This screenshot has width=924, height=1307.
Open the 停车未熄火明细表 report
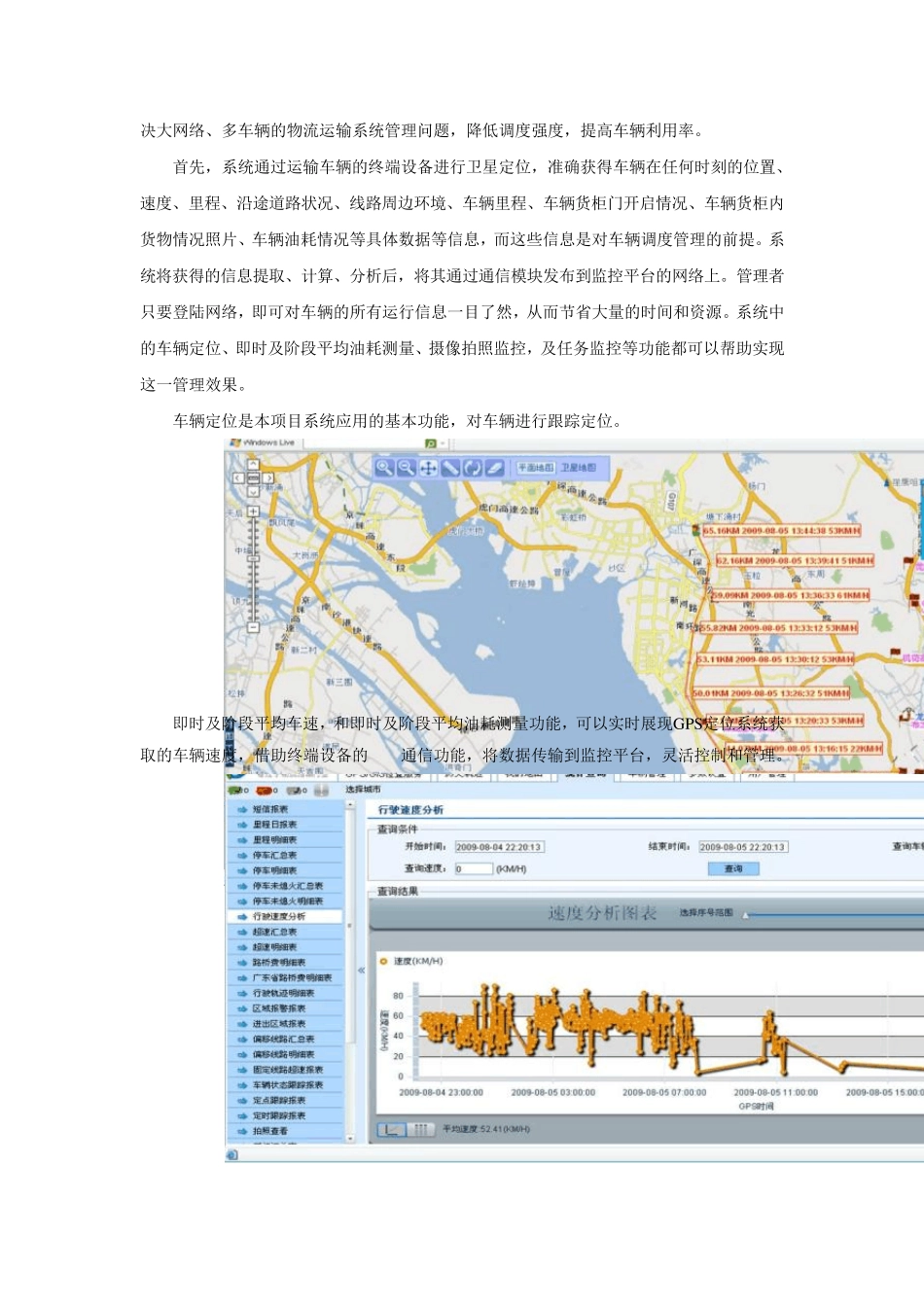287,901
